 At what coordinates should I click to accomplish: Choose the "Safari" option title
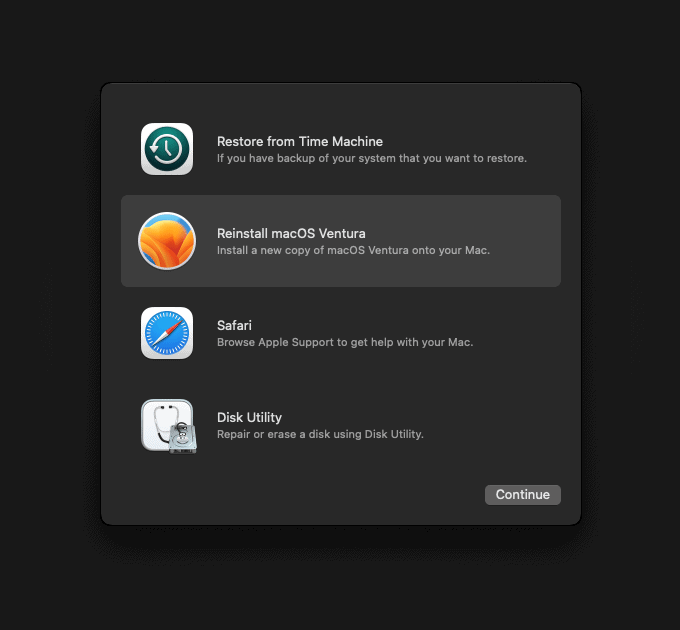(x=234, y=325)
